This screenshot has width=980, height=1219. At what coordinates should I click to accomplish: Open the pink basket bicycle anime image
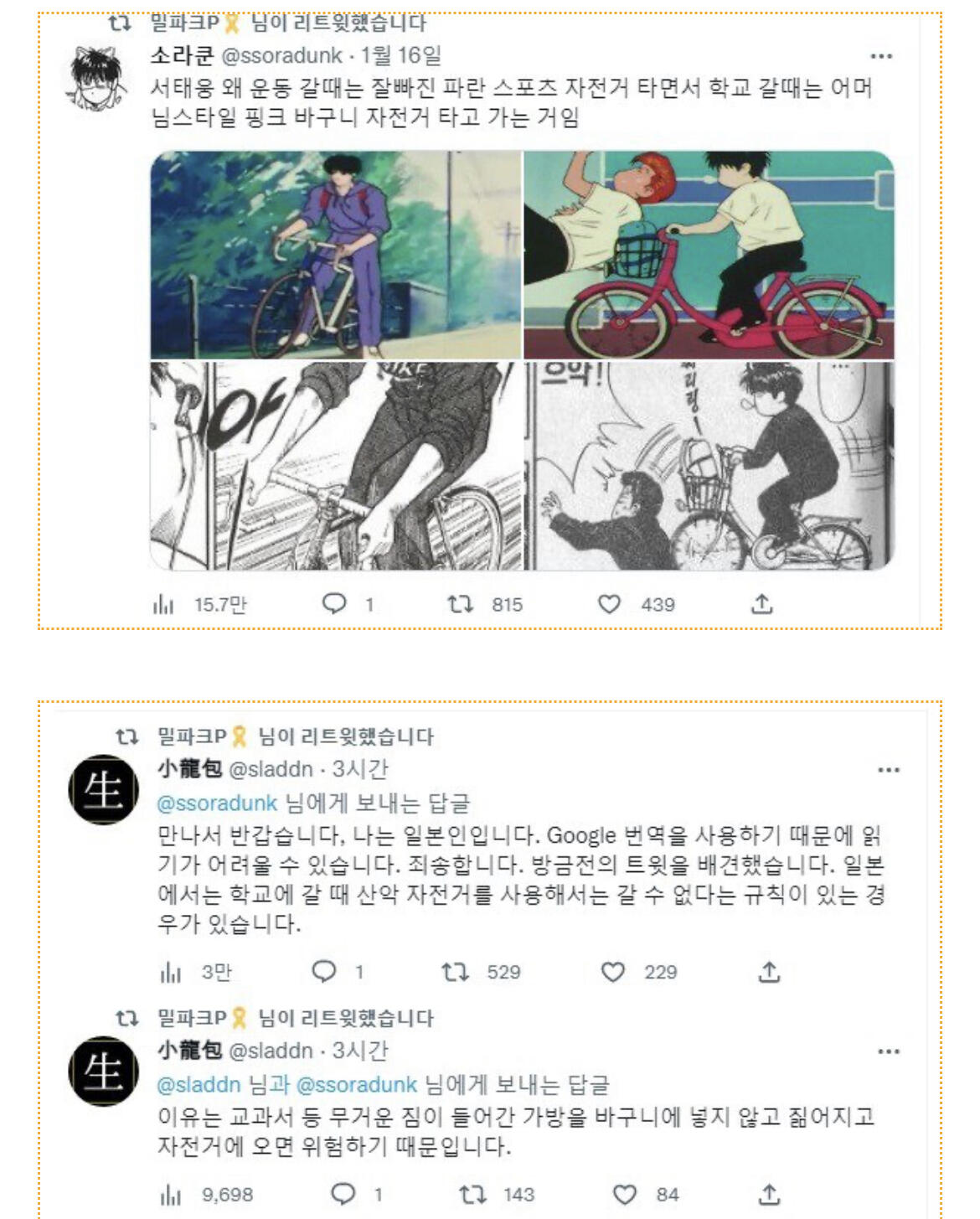pos(709,255)
